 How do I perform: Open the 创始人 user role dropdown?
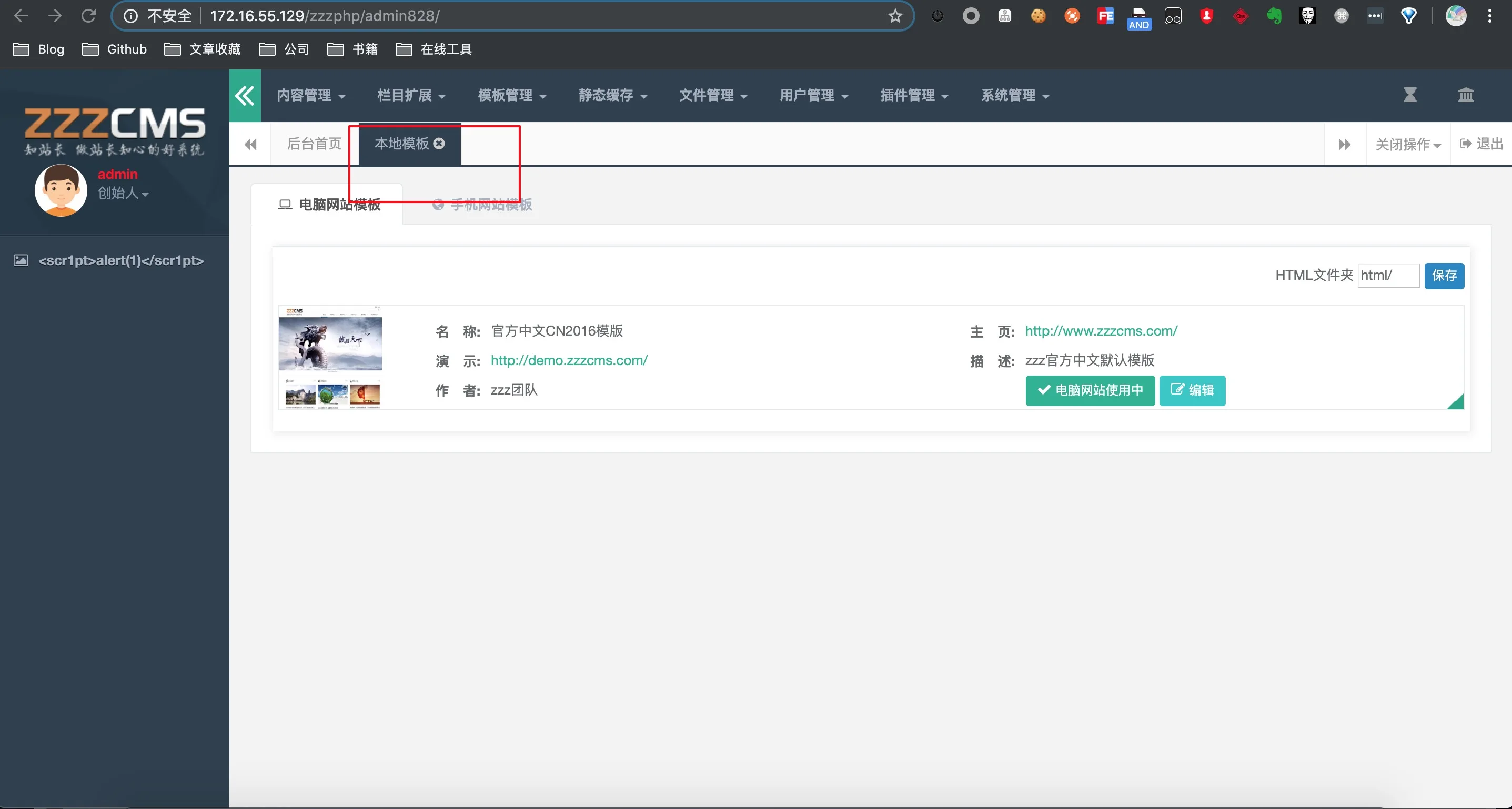coord(123,193)
